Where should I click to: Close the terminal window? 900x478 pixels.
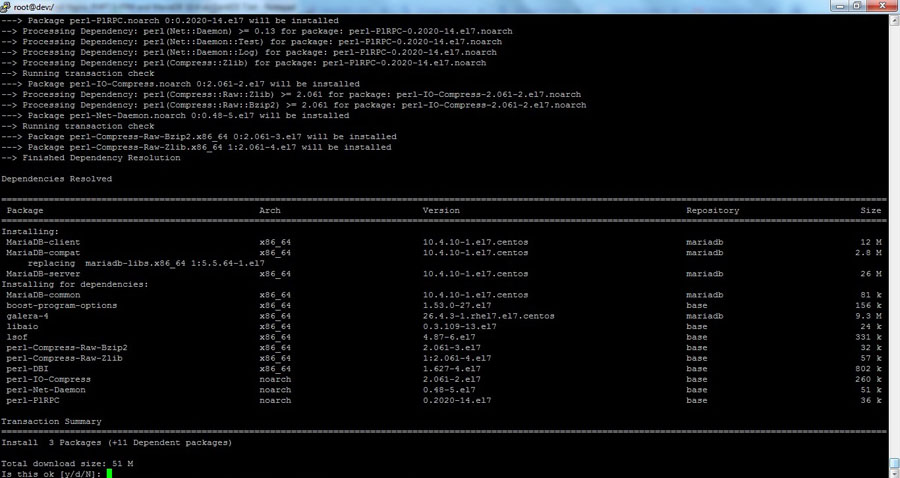tap(882, 5)
